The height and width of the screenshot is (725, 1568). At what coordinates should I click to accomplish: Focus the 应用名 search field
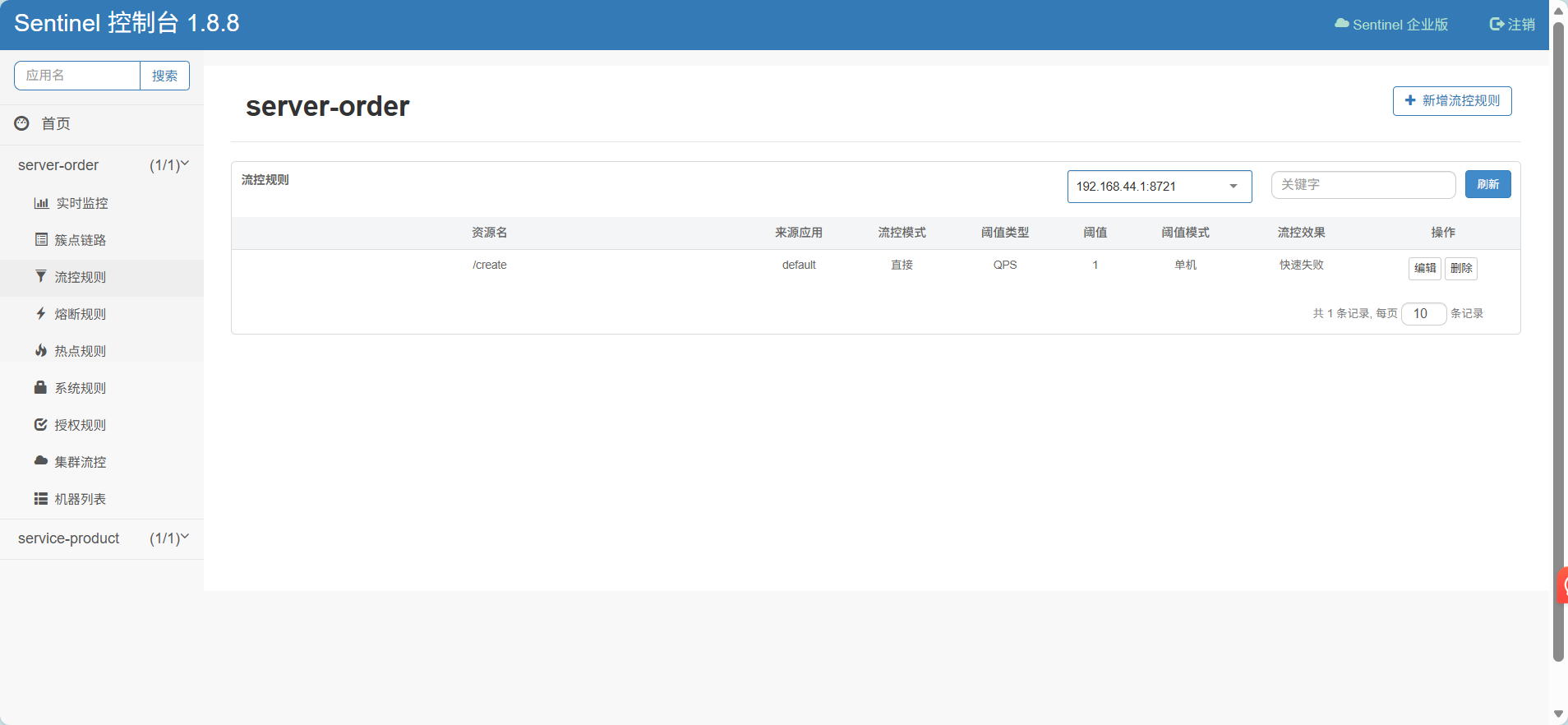tap(77, 76)
